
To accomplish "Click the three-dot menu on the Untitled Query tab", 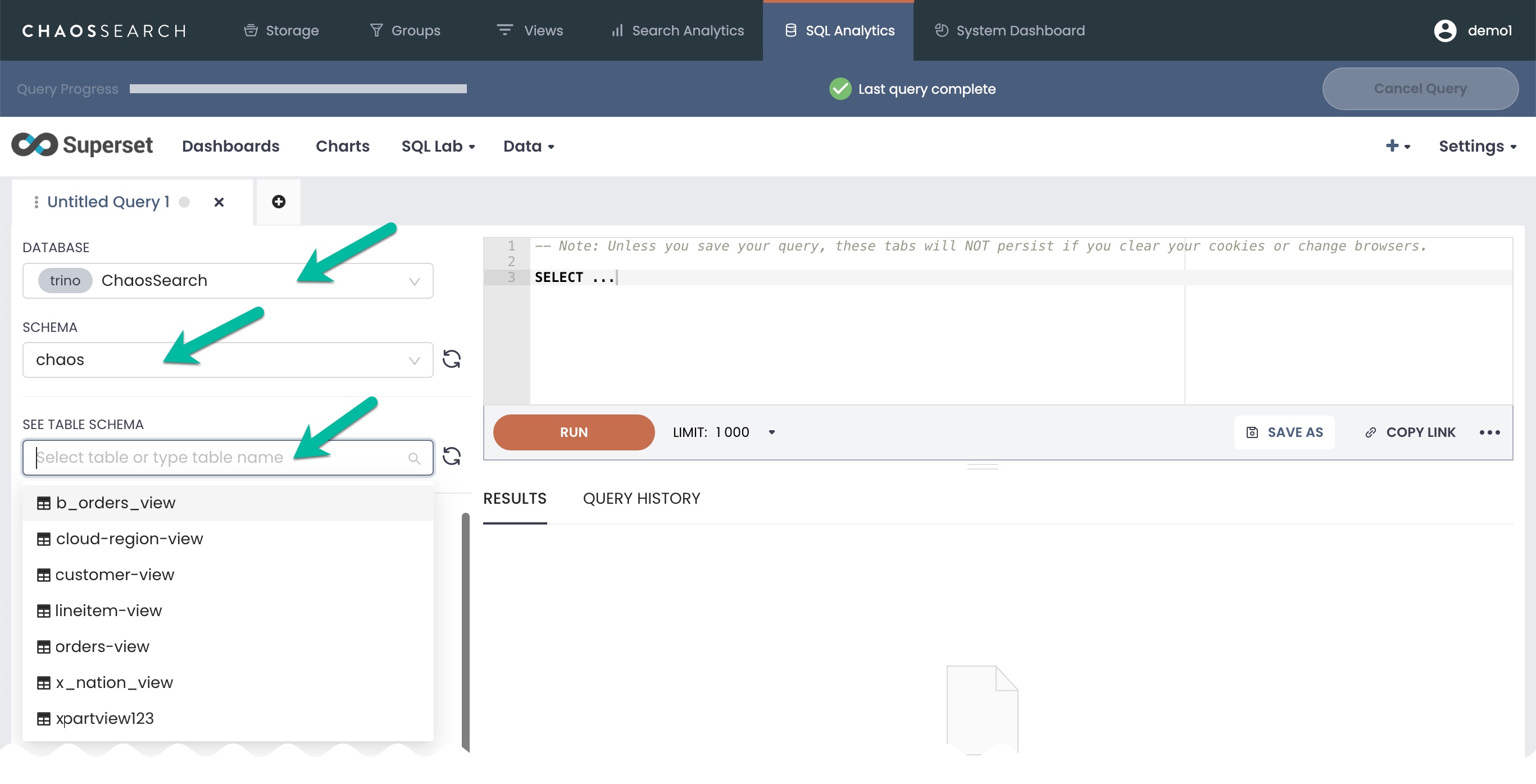I will point(37,202).
